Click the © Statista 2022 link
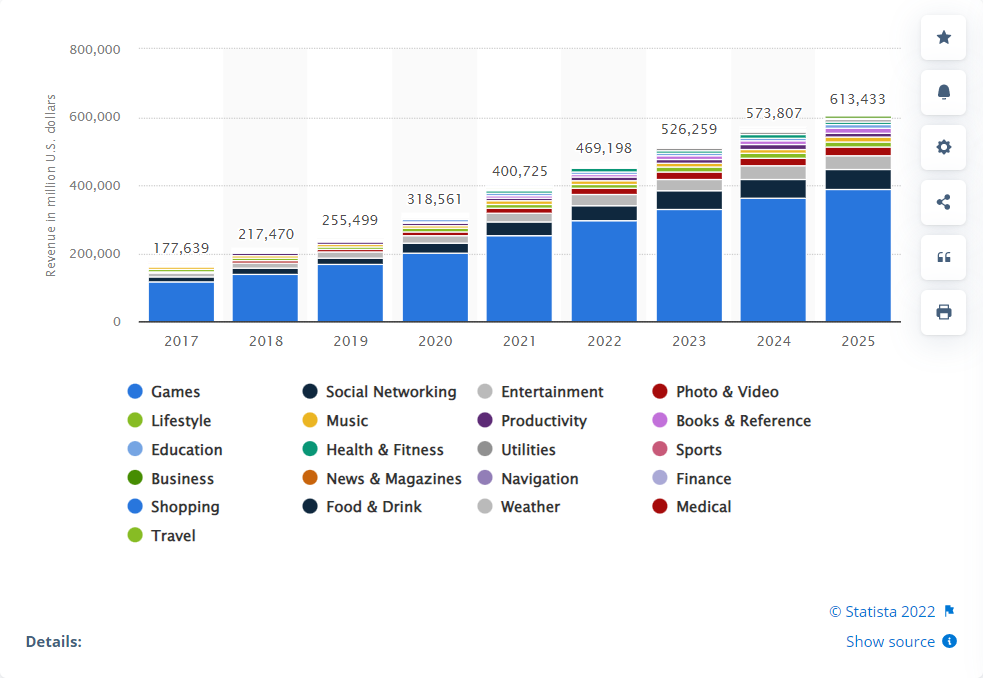This screenshot has height=678, width=983. (x=878, y=611)
